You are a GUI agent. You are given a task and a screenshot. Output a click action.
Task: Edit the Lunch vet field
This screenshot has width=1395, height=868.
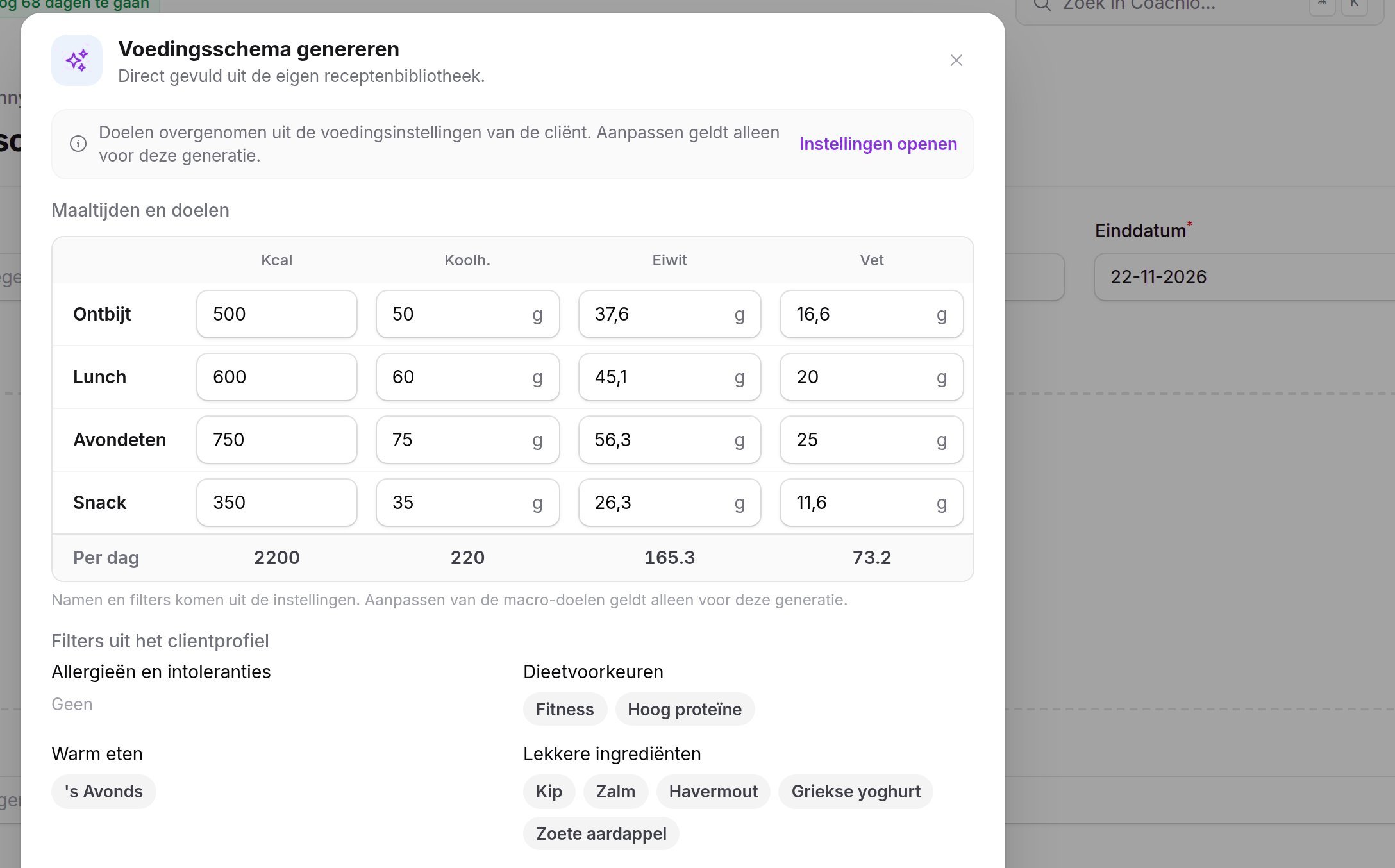[x=871, y=377]
